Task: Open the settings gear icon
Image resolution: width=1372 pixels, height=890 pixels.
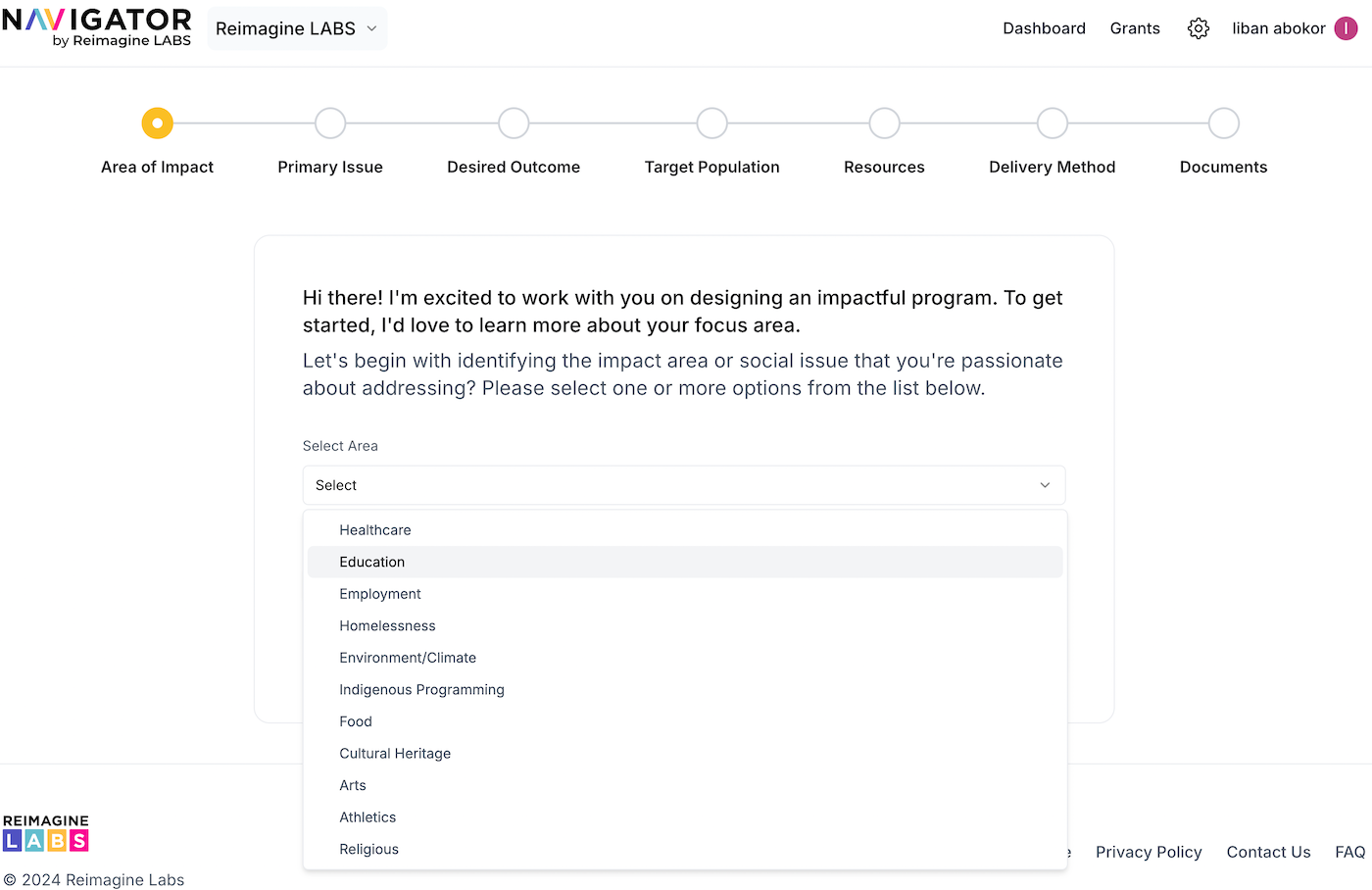Action: tap(1198, 28)
